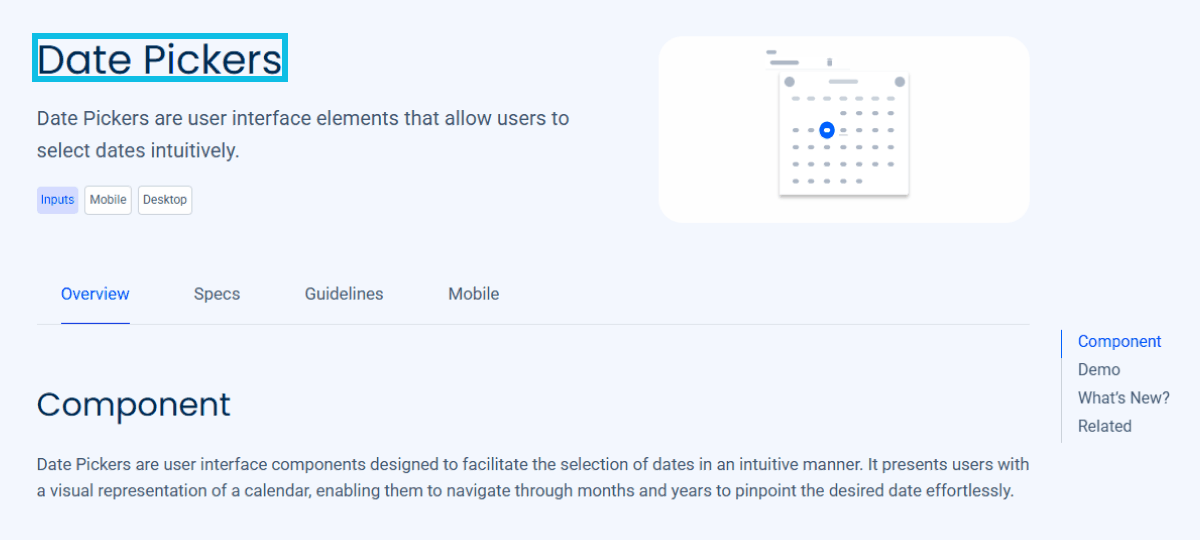
Task: Click the Component section heading
Action: (134, 405)
